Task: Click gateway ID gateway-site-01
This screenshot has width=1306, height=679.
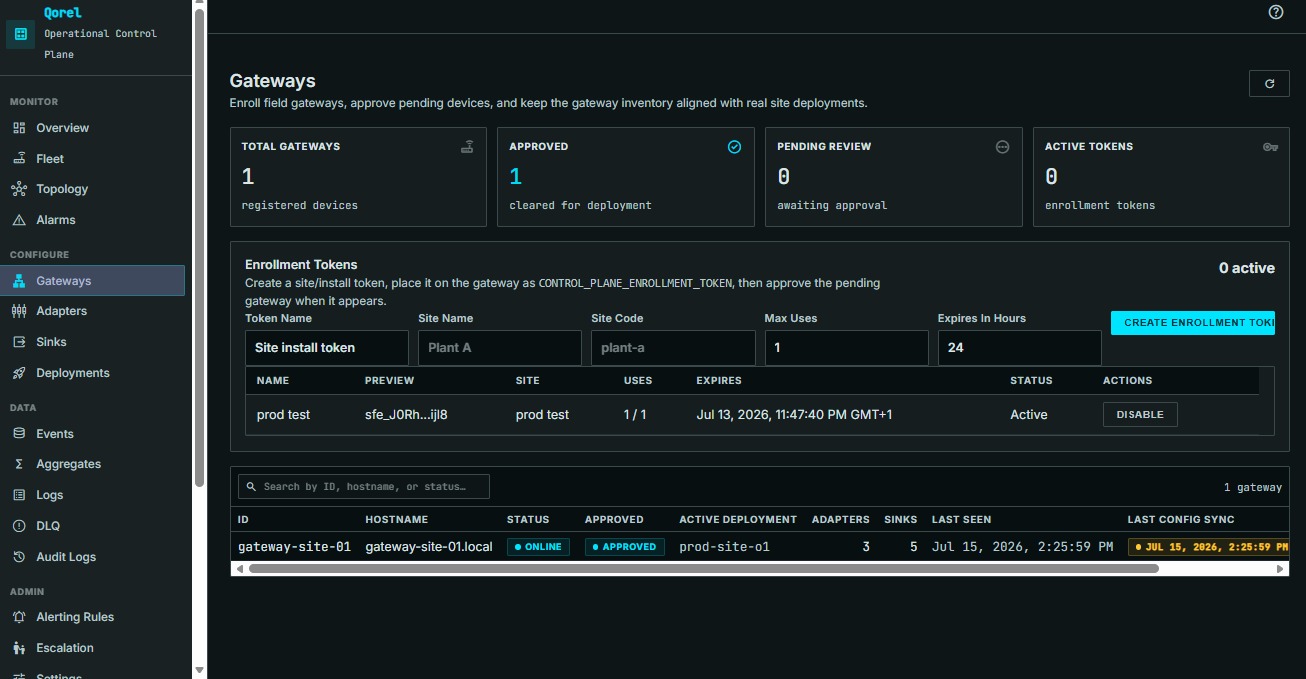Action: 294,547
